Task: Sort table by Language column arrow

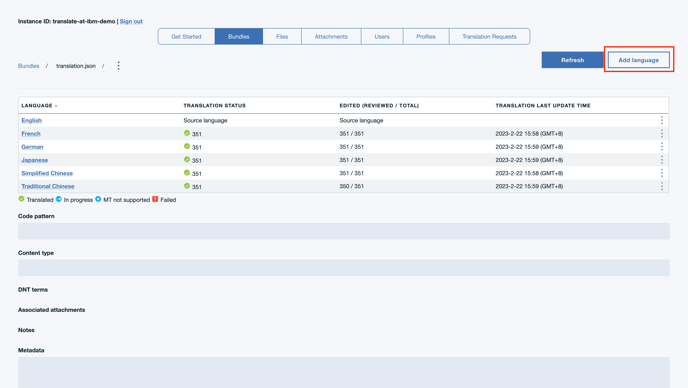Action: coord(56,106)
